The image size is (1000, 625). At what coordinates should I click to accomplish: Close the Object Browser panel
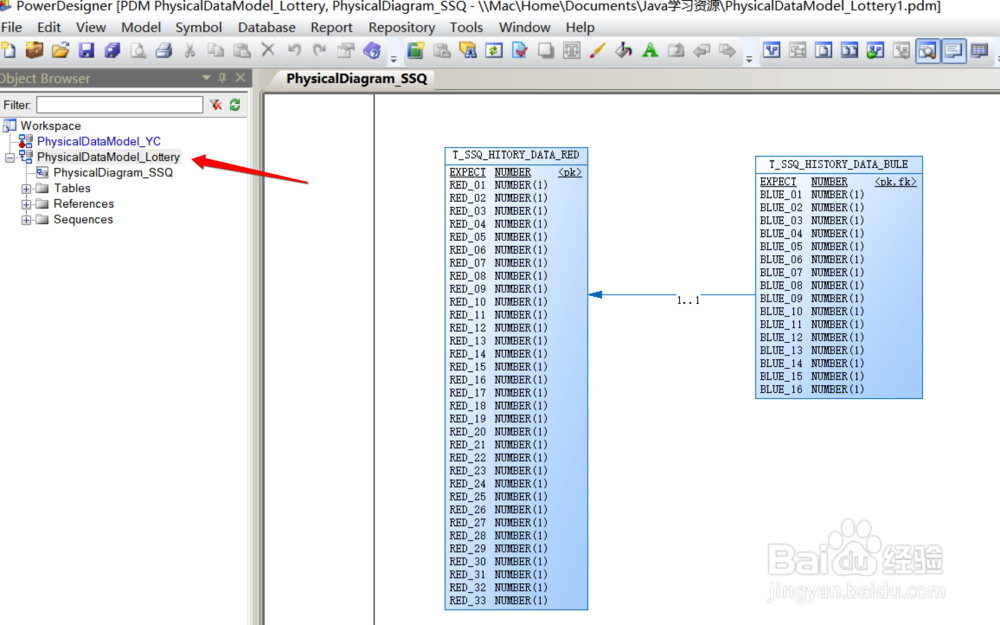(240, 78)
